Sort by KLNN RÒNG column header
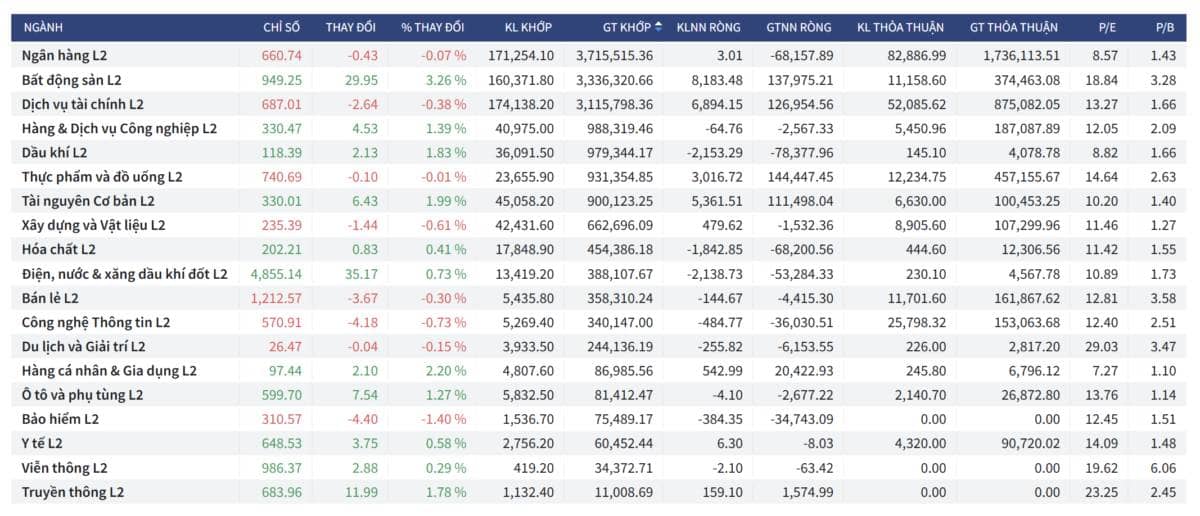1200x516 pixels. pos(709,27)
